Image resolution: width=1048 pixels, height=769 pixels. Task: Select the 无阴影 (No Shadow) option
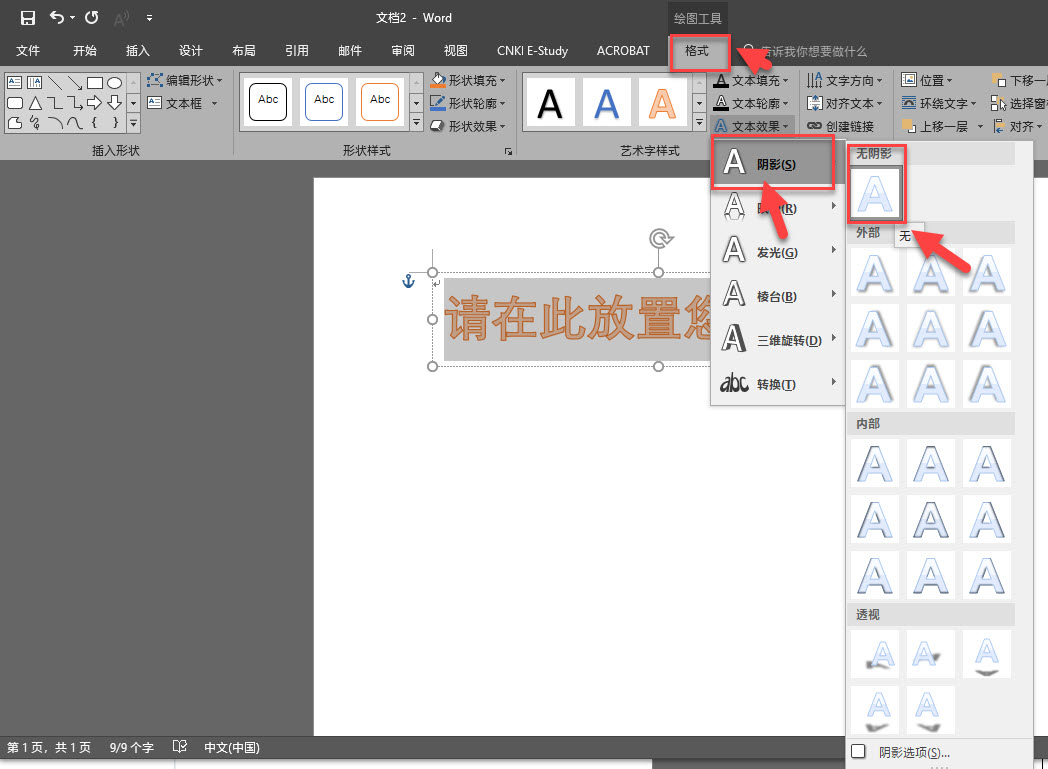pos(875,193)
